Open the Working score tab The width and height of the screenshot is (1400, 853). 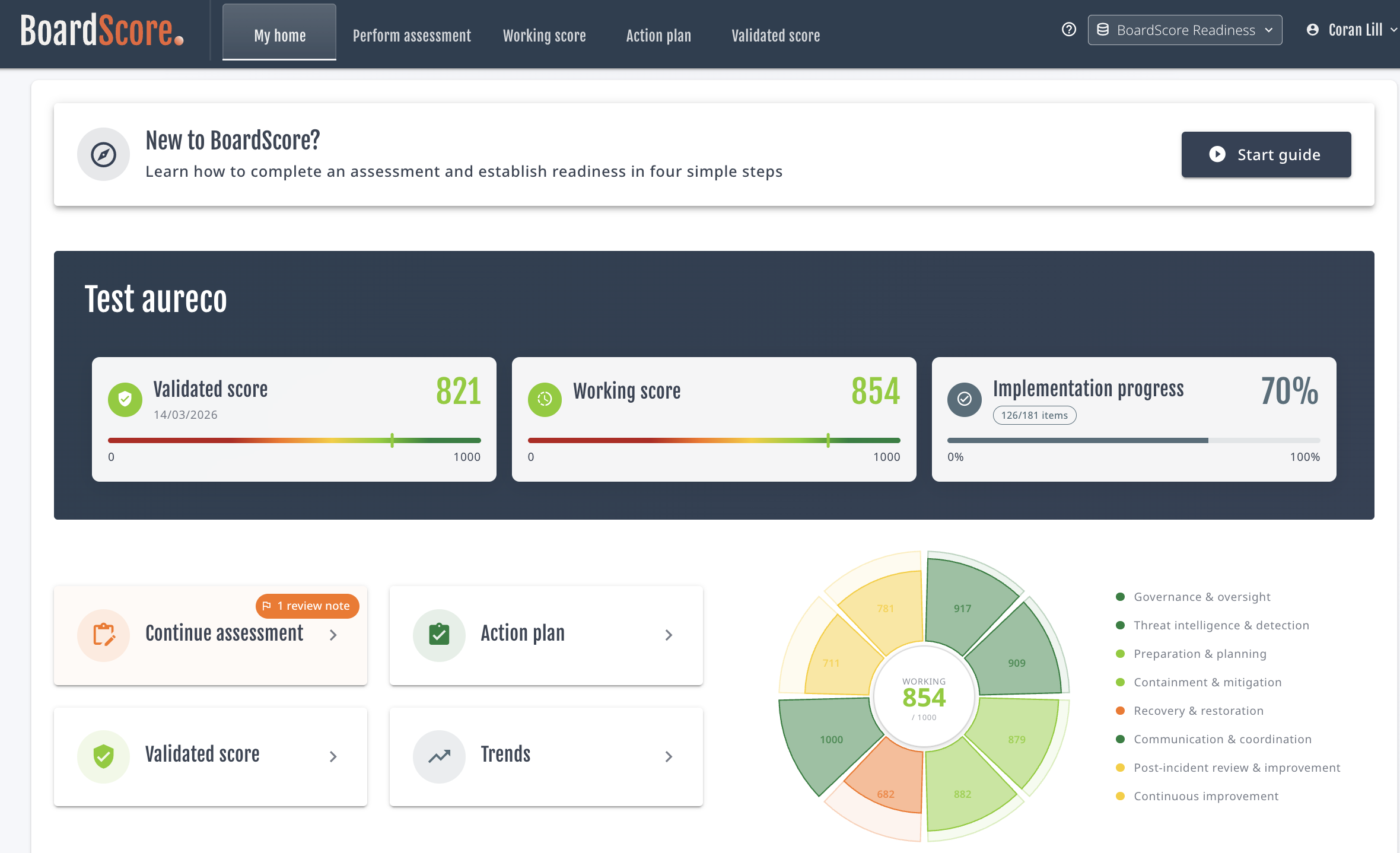544,36
